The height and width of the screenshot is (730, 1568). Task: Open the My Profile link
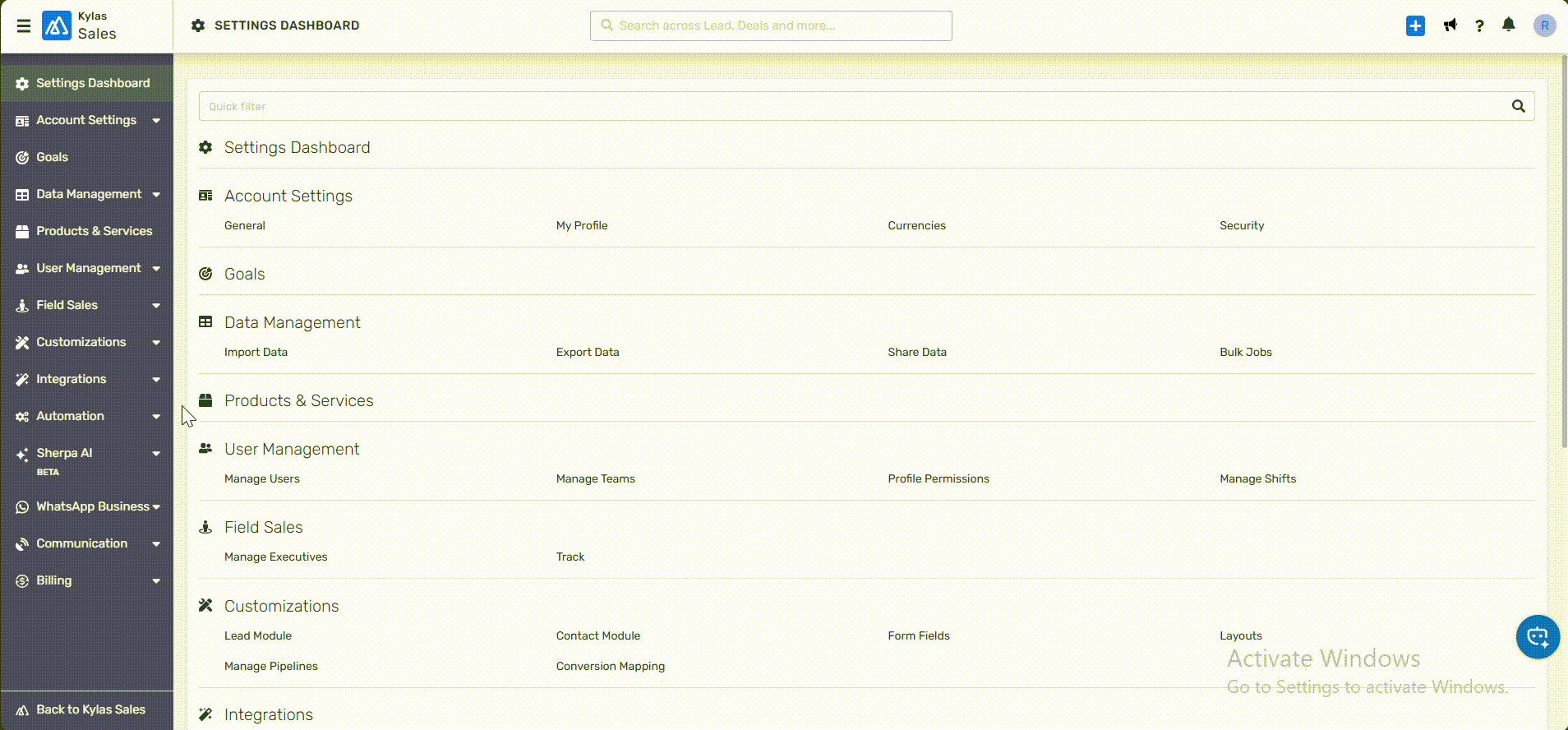click(582, 225)
